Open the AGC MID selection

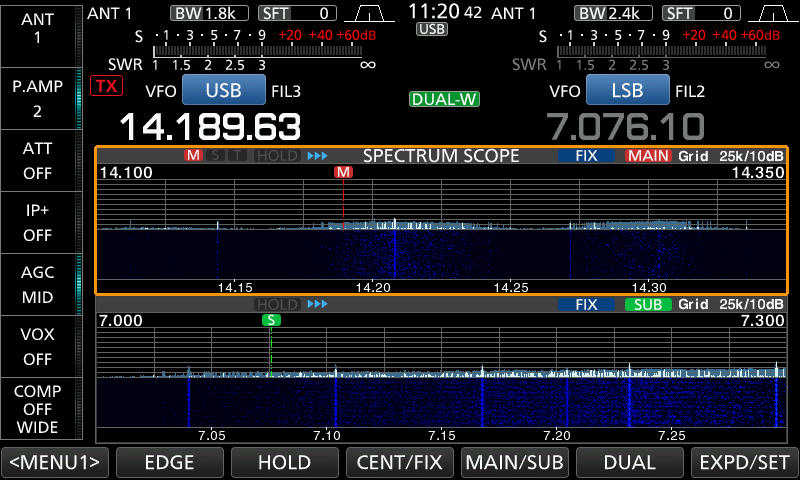pyautogui.click(x=38, y=285)
